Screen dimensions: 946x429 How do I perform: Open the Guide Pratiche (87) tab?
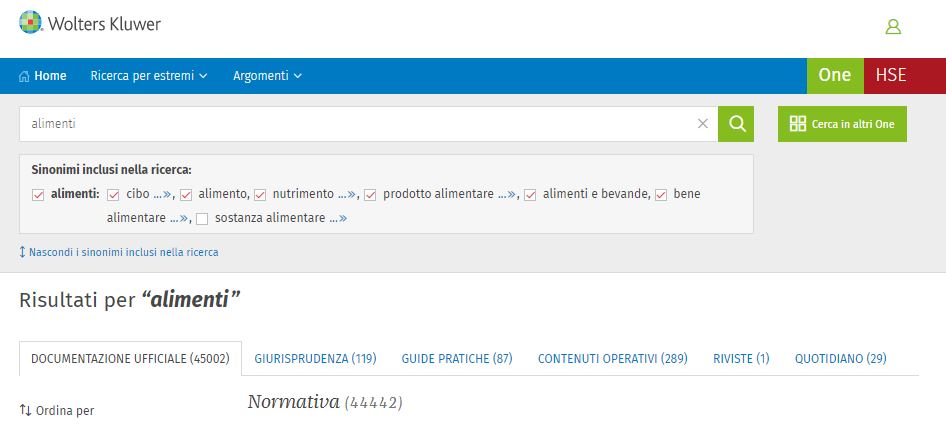click(x=456, y=358)
